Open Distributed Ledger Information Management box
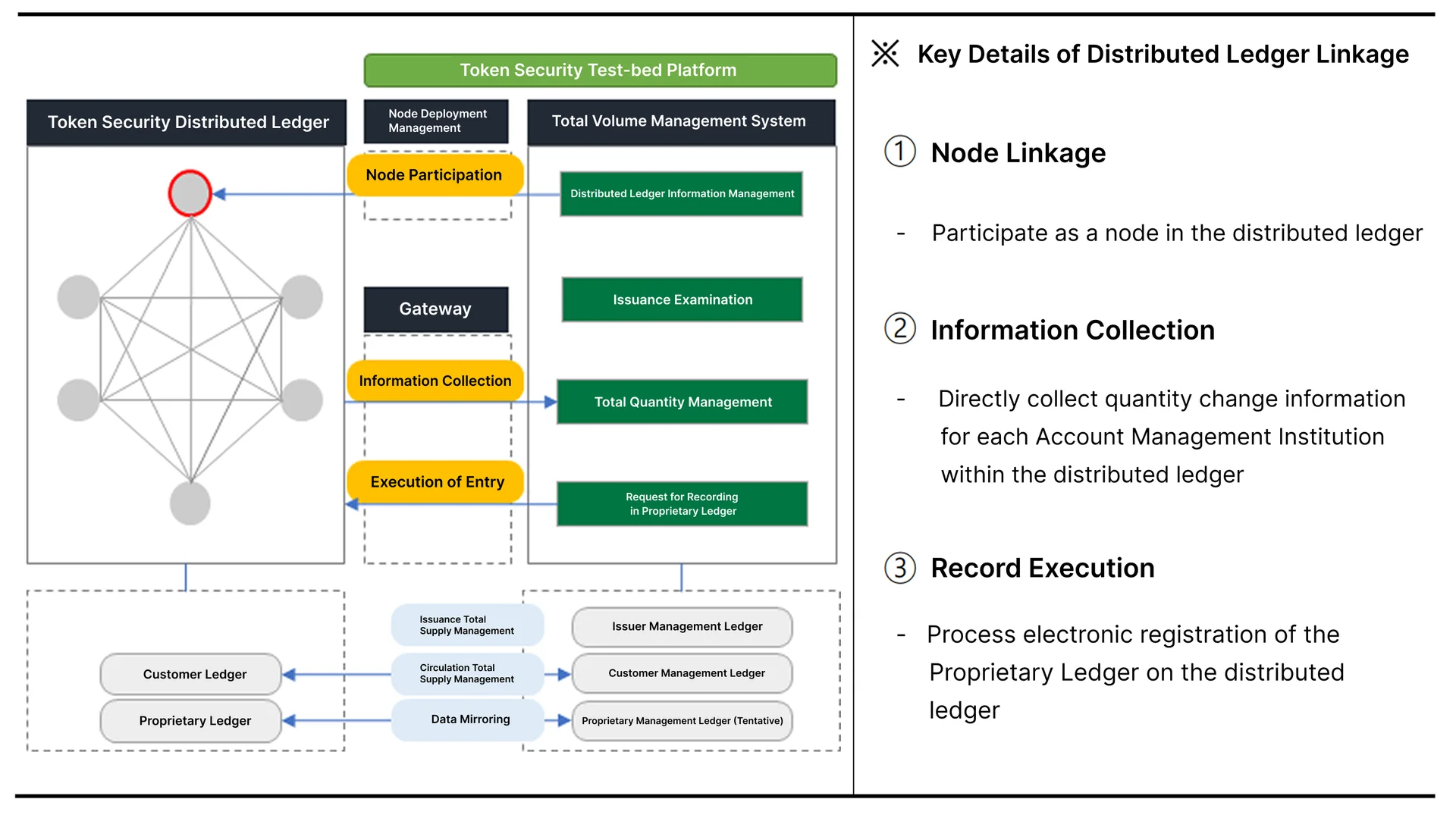1456x818 pixels. coord(681,194)
